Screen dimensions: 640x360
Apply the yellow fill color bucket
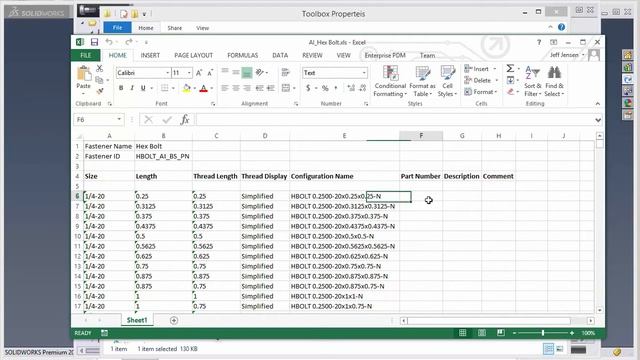point(187,88)
